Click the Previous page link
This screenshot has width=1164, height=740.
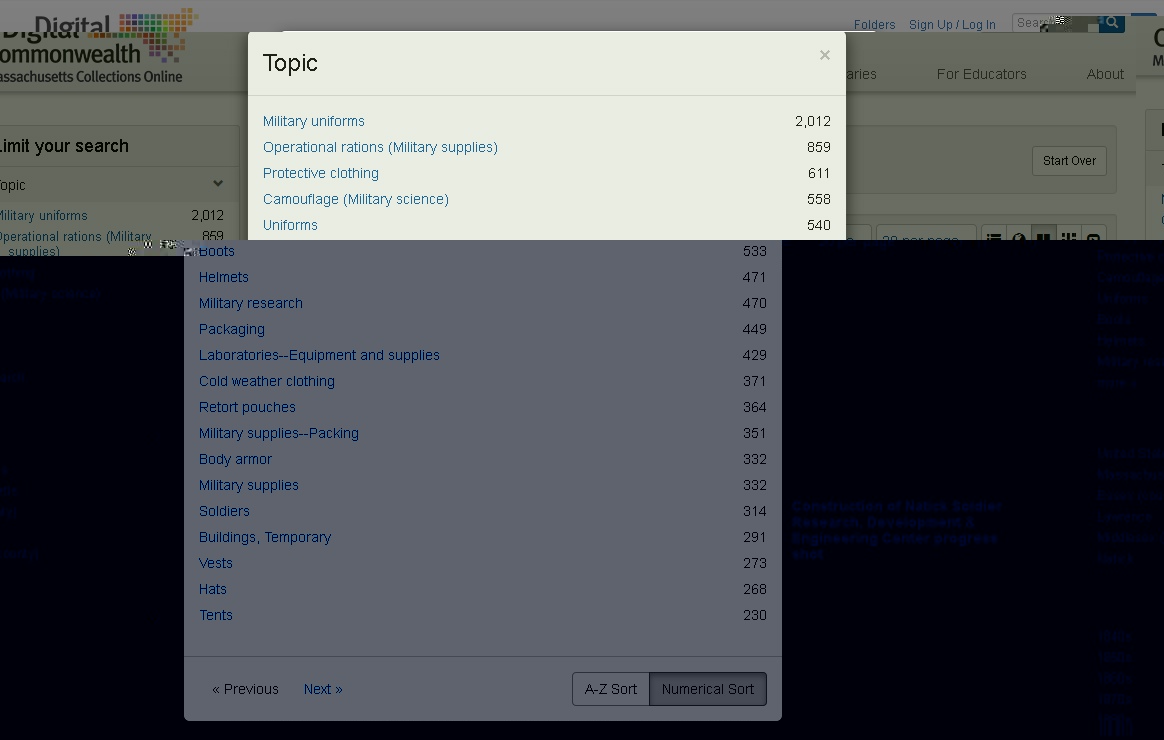pos(245,689)
